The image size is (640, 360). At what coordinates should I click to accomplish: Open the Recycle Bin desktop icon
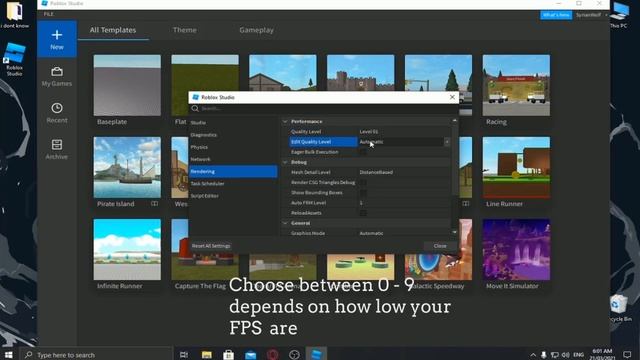620,308
